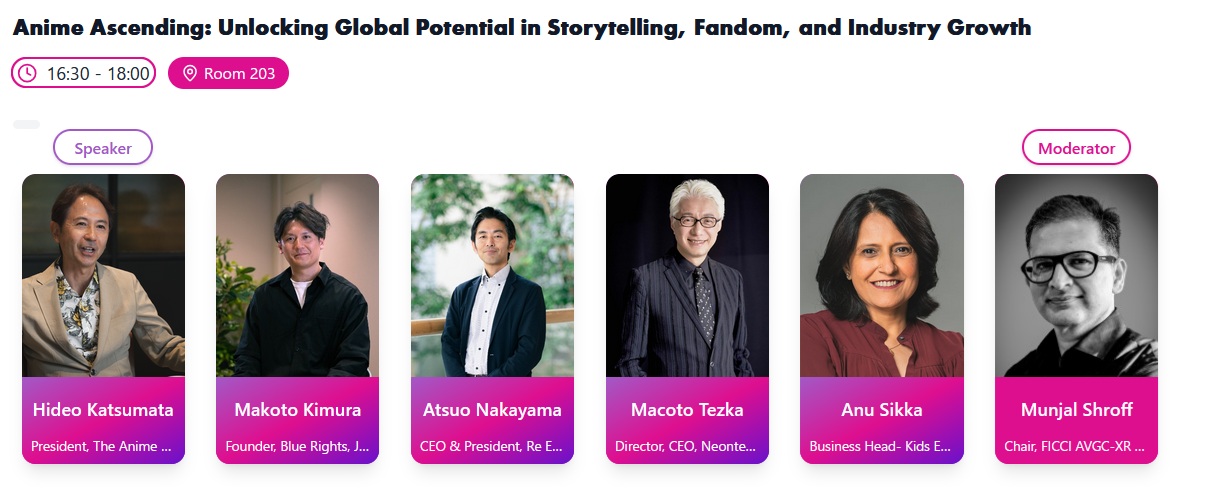Click the clock icon beside 16:30 - 18:00
The height and width of the screenshot is (494, 1216).
(27, 73)
